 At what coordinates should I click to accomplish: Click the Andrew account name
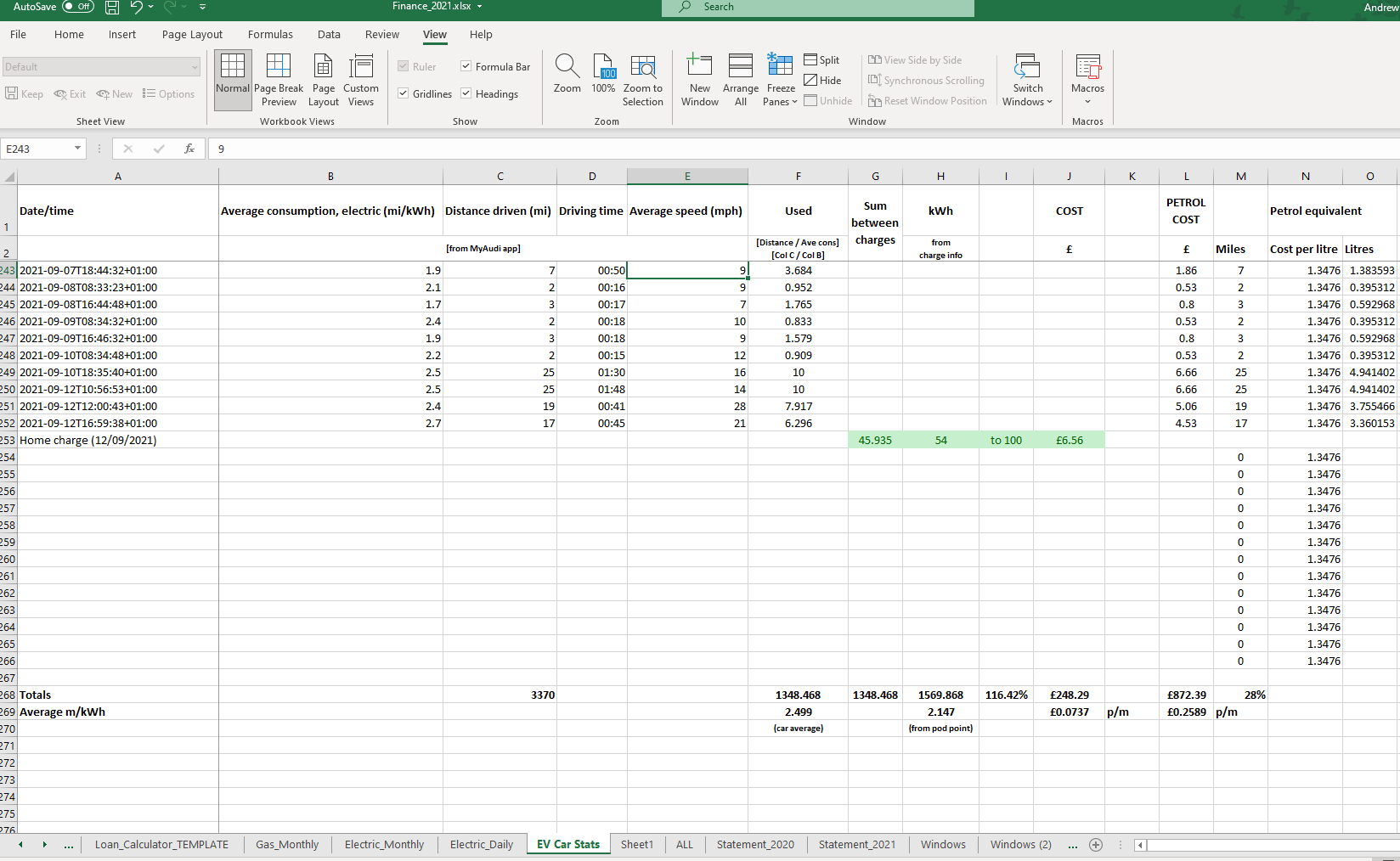click(x=1381, y=7)
